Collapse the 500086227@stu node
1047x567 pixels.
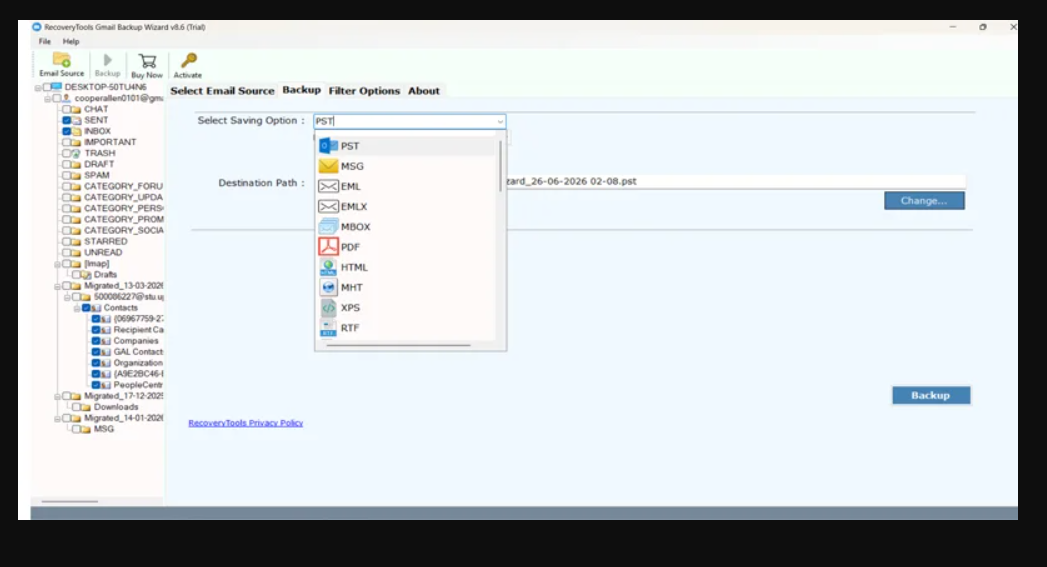point(67,297)
